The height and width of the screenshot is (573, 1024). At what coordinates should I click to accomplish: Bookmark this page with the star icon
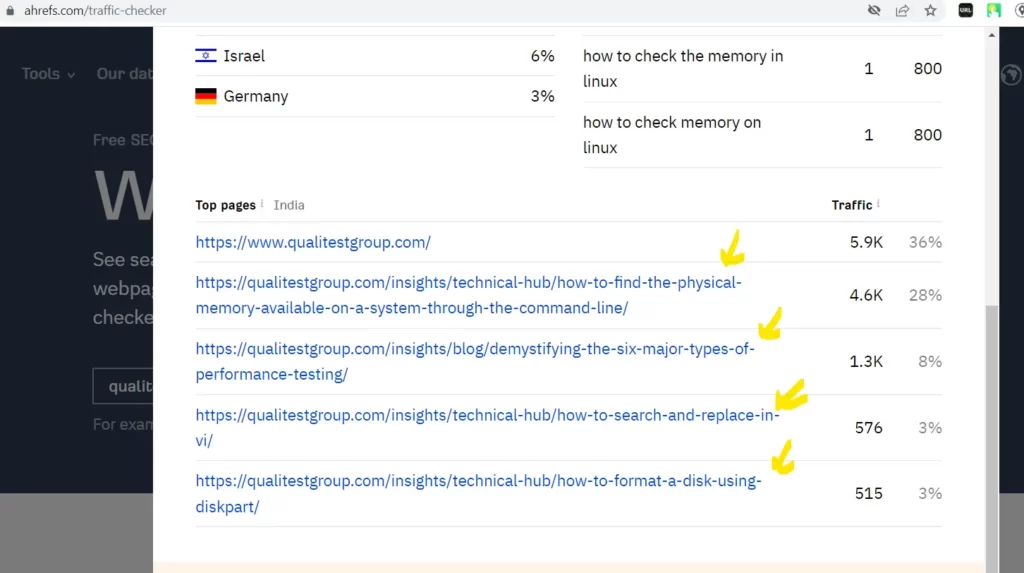[931, 10]
